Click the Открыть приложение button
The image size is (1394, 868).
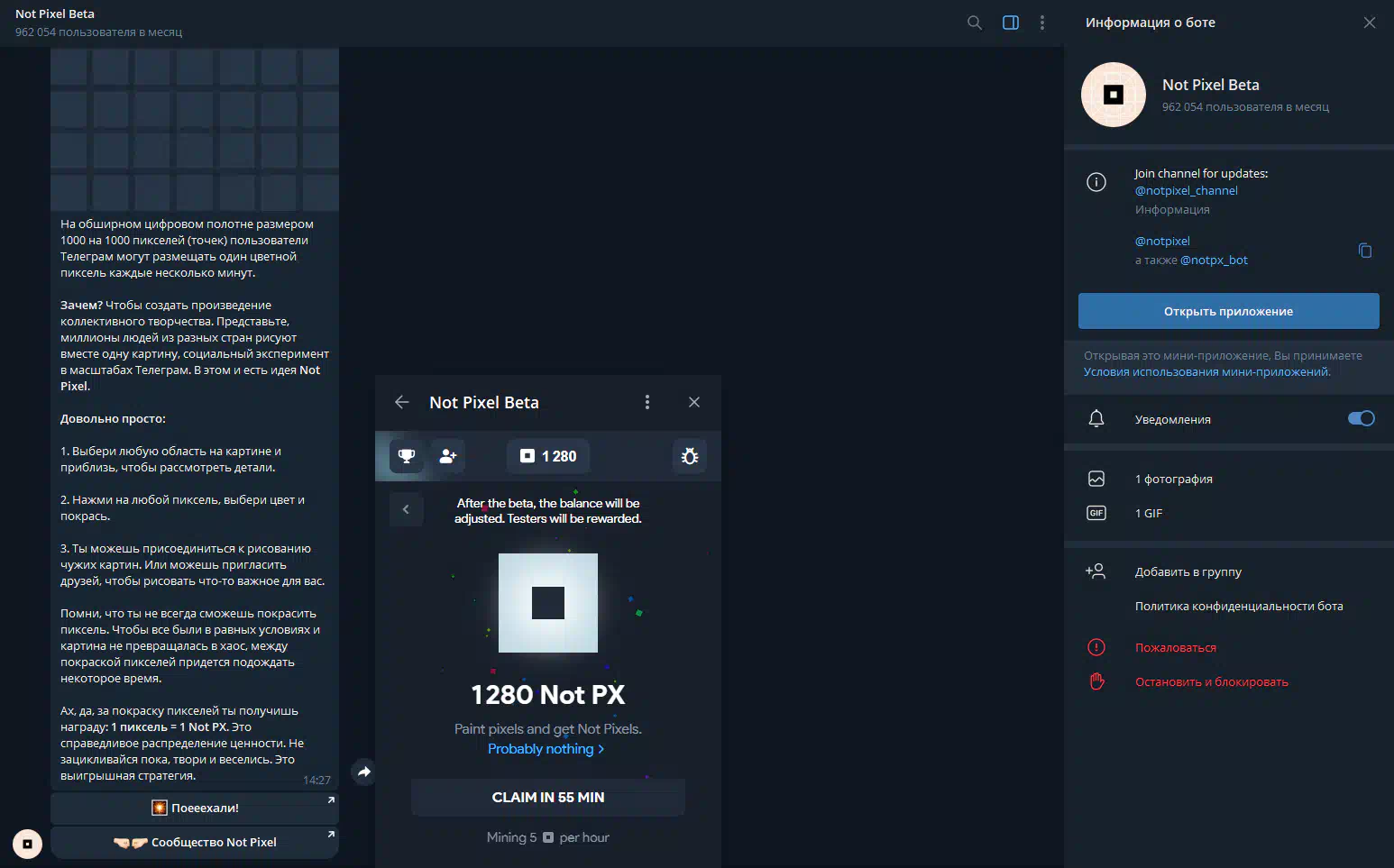[x=1229, y=311]
